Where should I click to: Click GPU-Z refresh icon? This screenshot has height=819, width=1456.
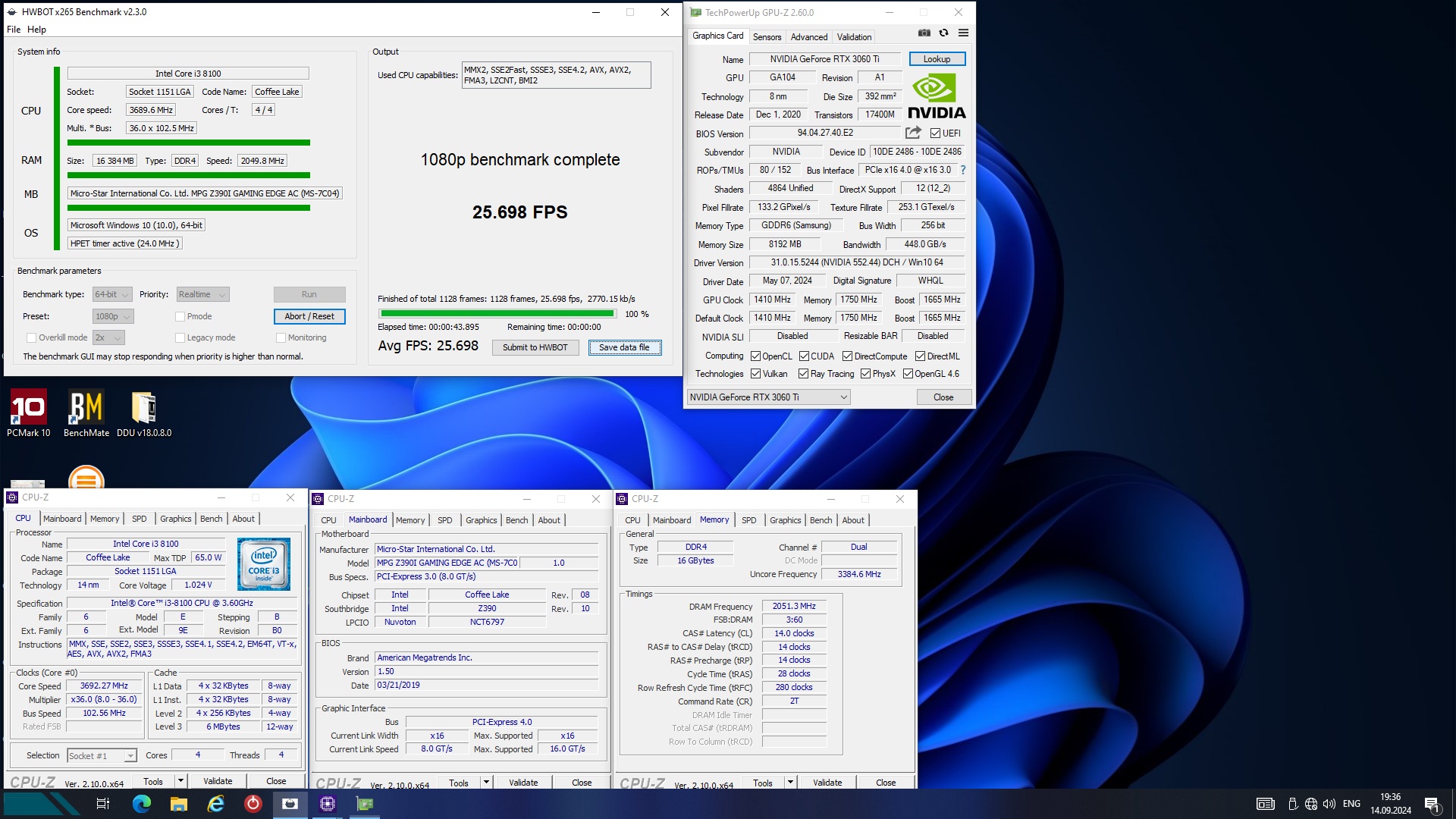click(x=943, y=33)
